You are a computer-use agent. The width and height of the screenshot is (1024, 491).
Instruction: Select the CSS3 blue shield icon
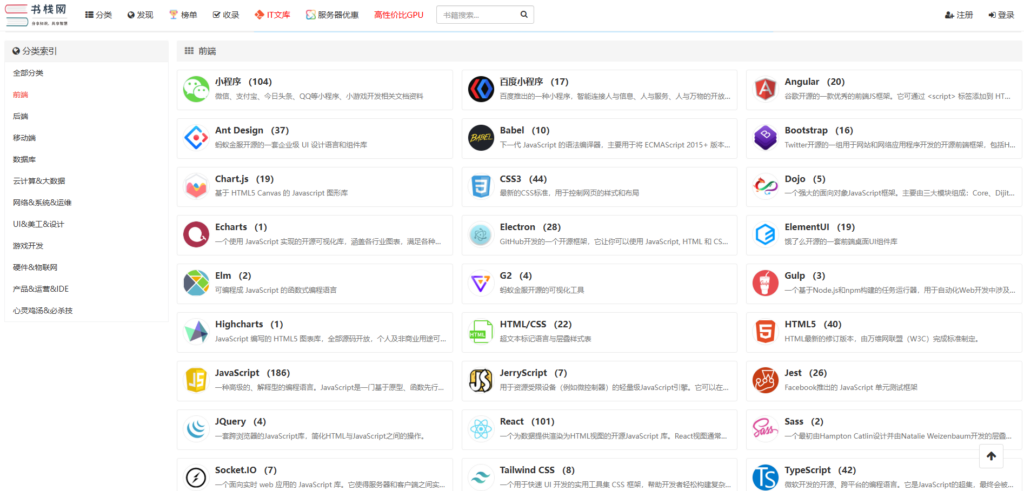[481, 185]
